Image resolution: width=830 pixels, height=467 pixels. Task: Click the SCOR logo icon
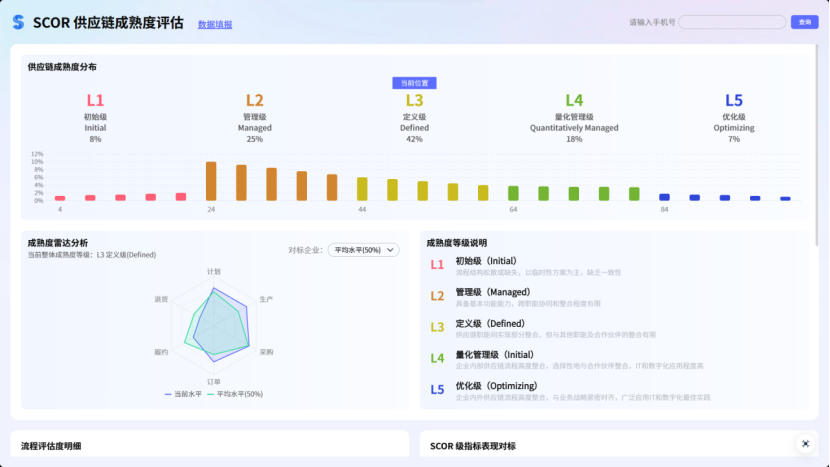(x=18, y=22)
